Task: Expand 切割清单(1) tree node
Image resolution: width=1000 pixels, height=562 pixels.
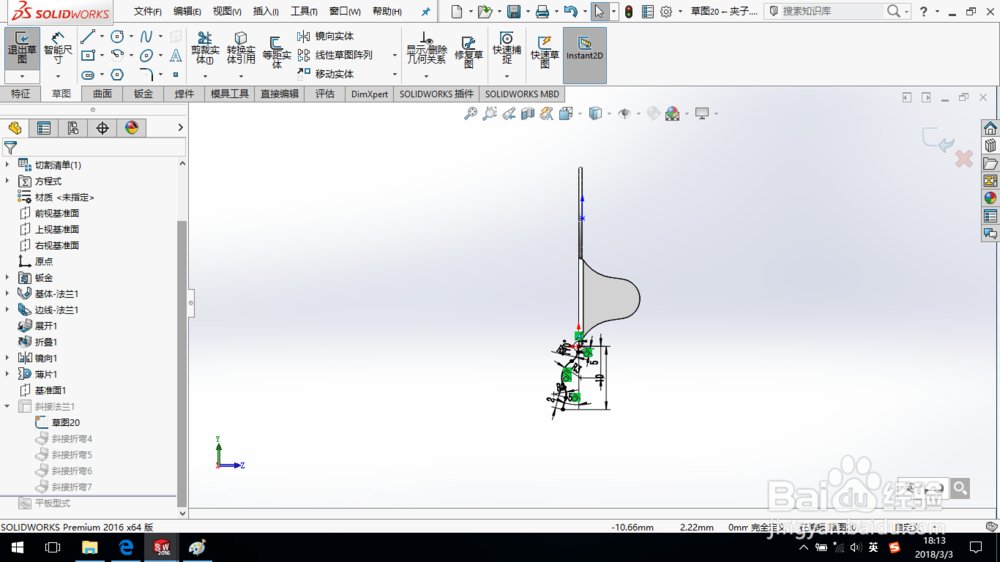Action: pyautogui.click(x=8, y=165)
